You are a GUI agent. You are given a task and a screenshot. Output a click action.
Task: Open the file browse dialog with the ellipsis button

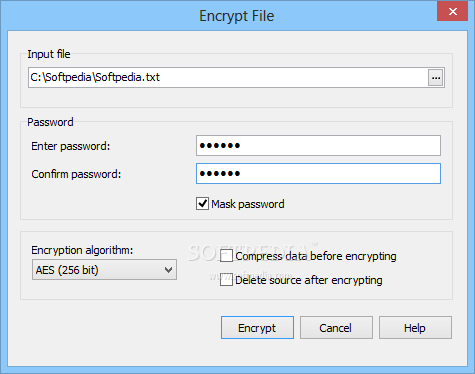[435, 78]
